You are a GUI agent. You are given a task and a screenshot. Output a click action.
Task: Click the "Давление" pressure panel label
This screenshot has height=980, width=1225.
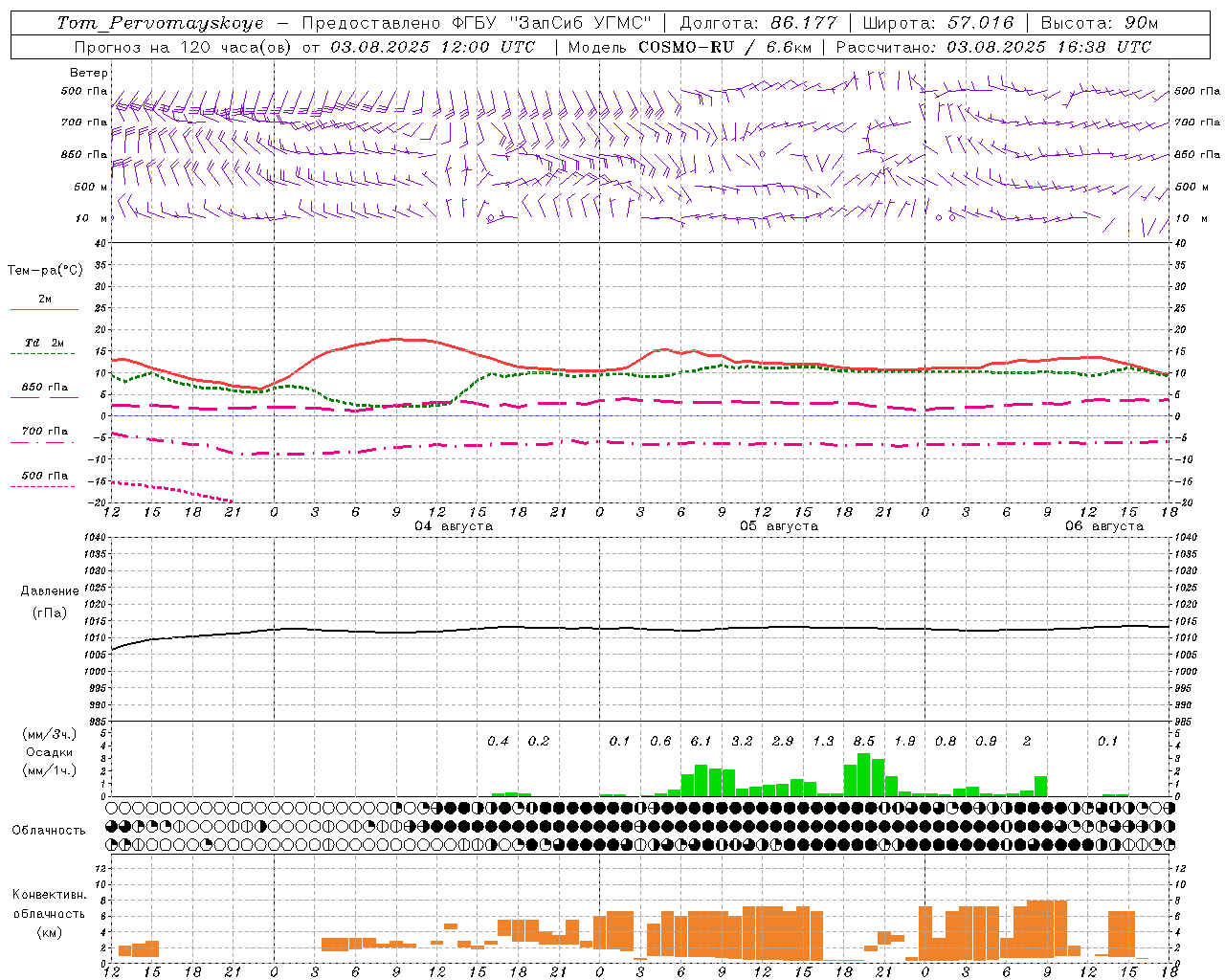coord(50,591)
